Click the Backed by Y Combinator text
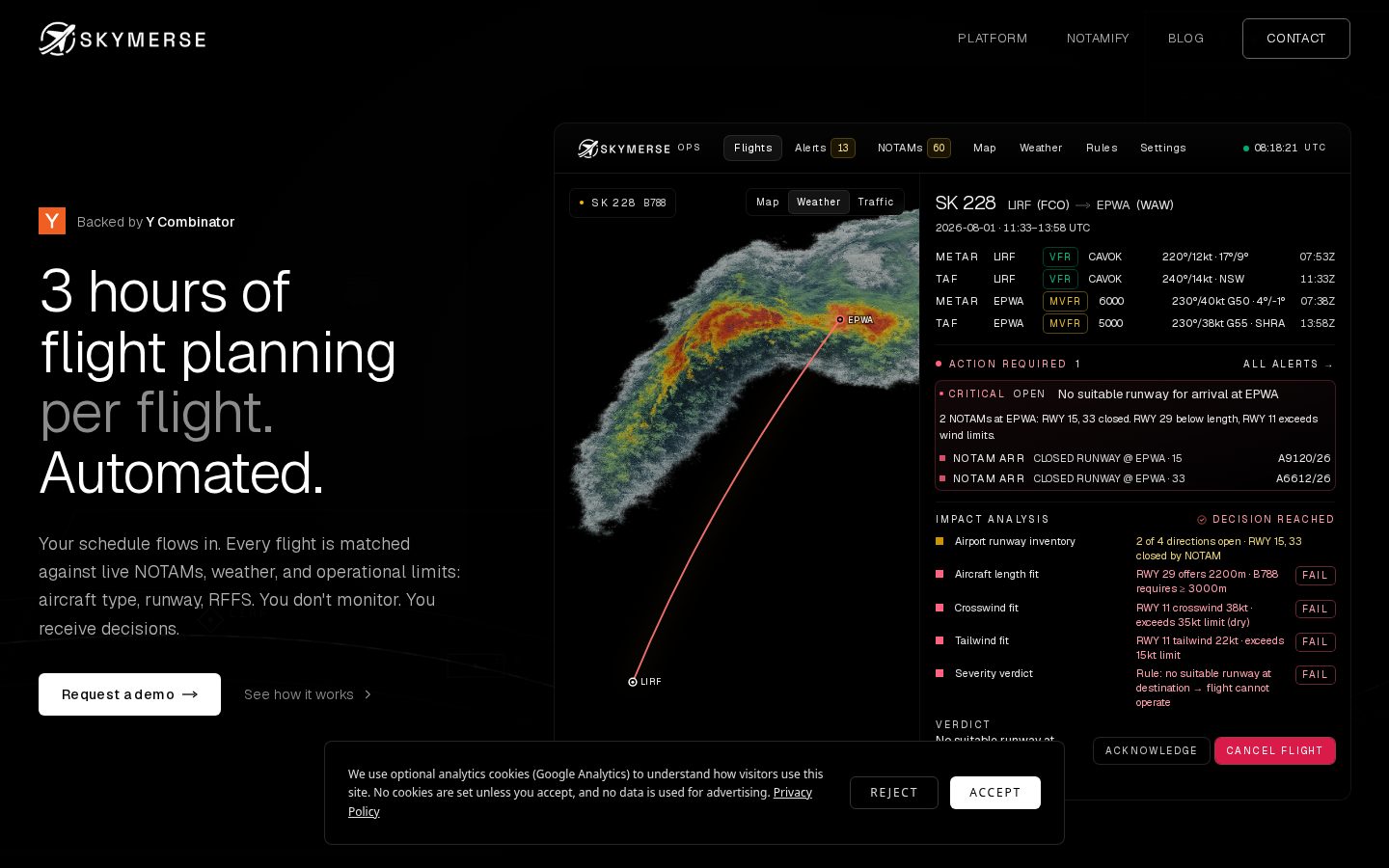 (x=155, y=222)
